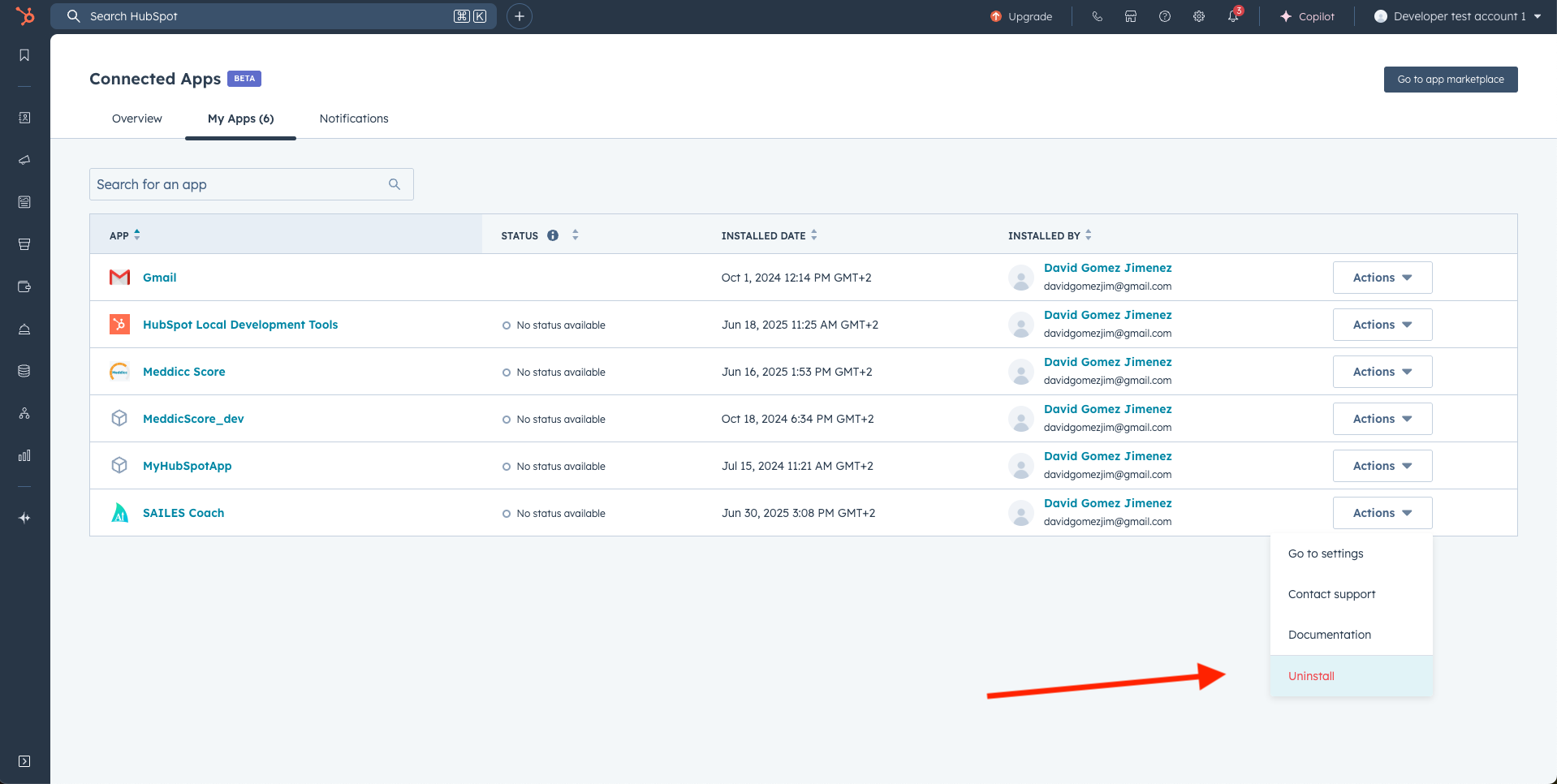Viewport: 1557px width, 784px height.
Task: Open the help question mark icon
Action: pos(1165,16)
